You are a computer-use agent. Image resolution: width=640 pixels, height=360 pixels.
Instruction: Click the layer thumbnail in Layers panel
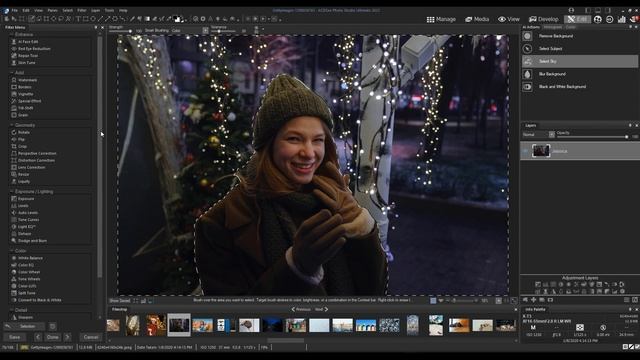pos(541,151)
